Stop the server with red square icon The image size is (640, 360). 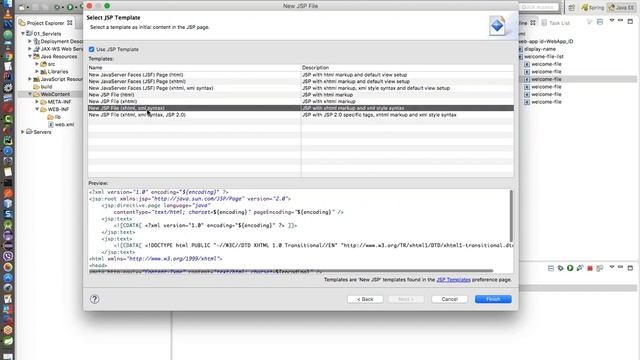pyautogui.click(x=590, y=268)
